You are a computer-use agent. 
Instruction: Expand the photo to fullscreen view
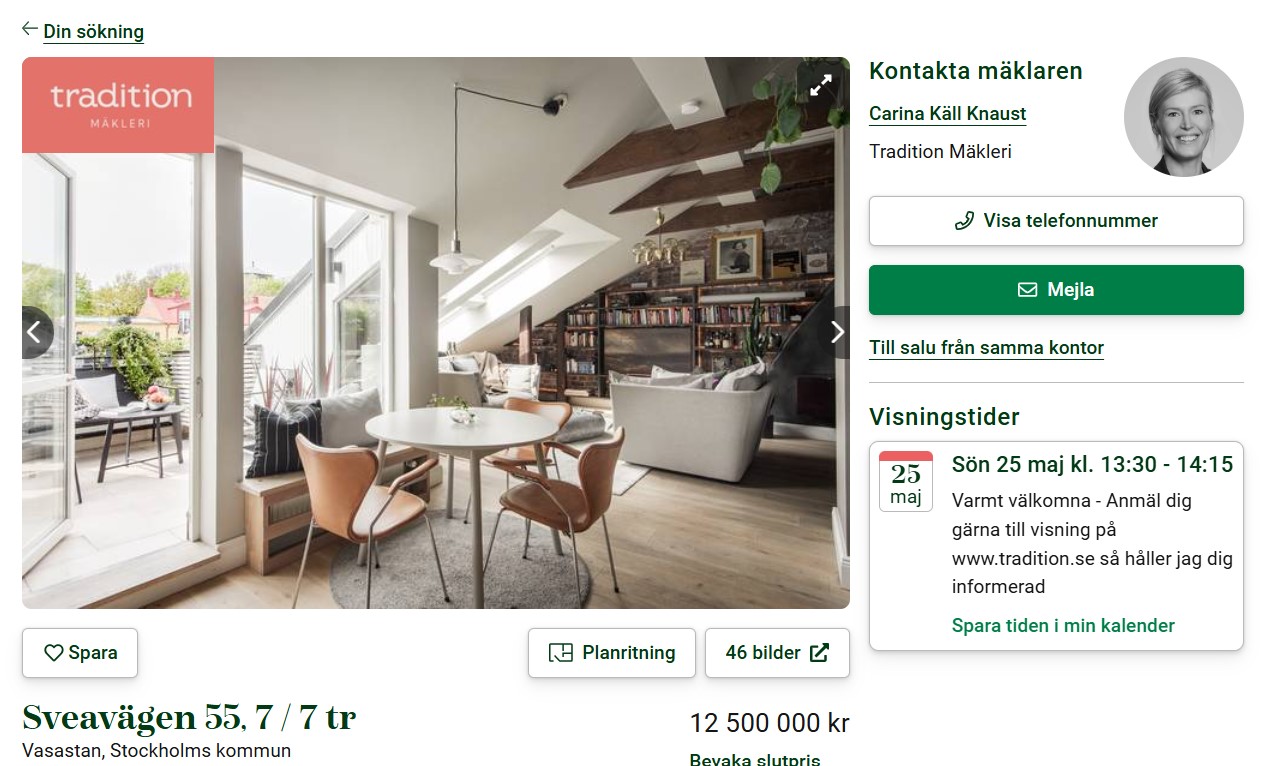tap(821, 86)
